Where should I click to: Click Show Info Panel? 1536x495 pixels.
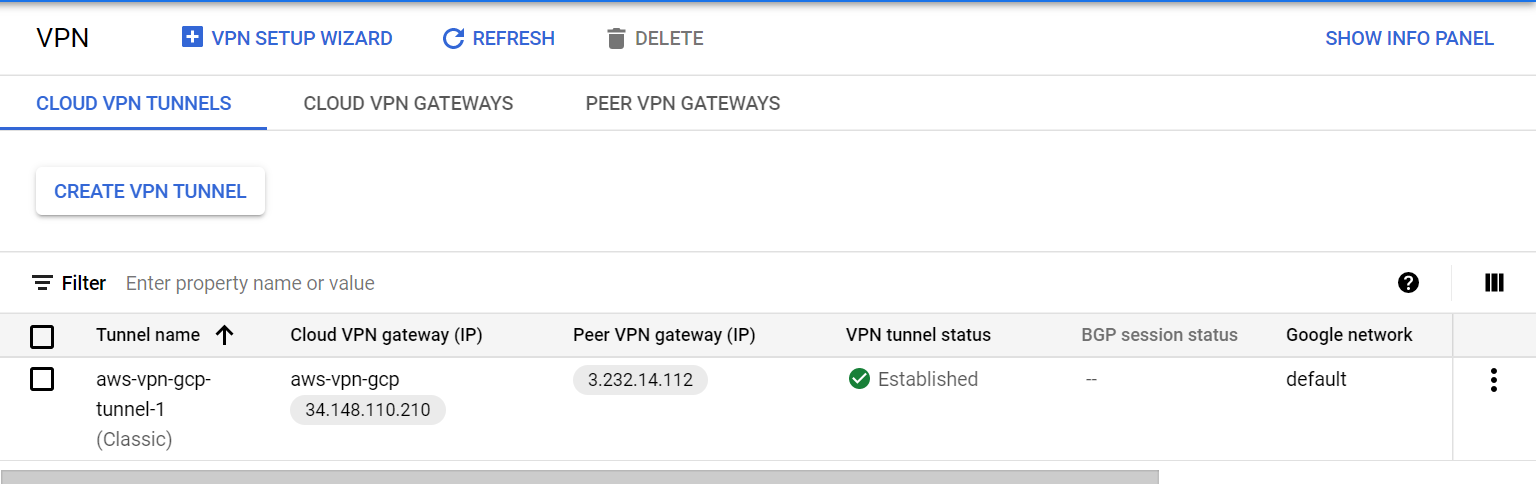tap(1409, 39)
